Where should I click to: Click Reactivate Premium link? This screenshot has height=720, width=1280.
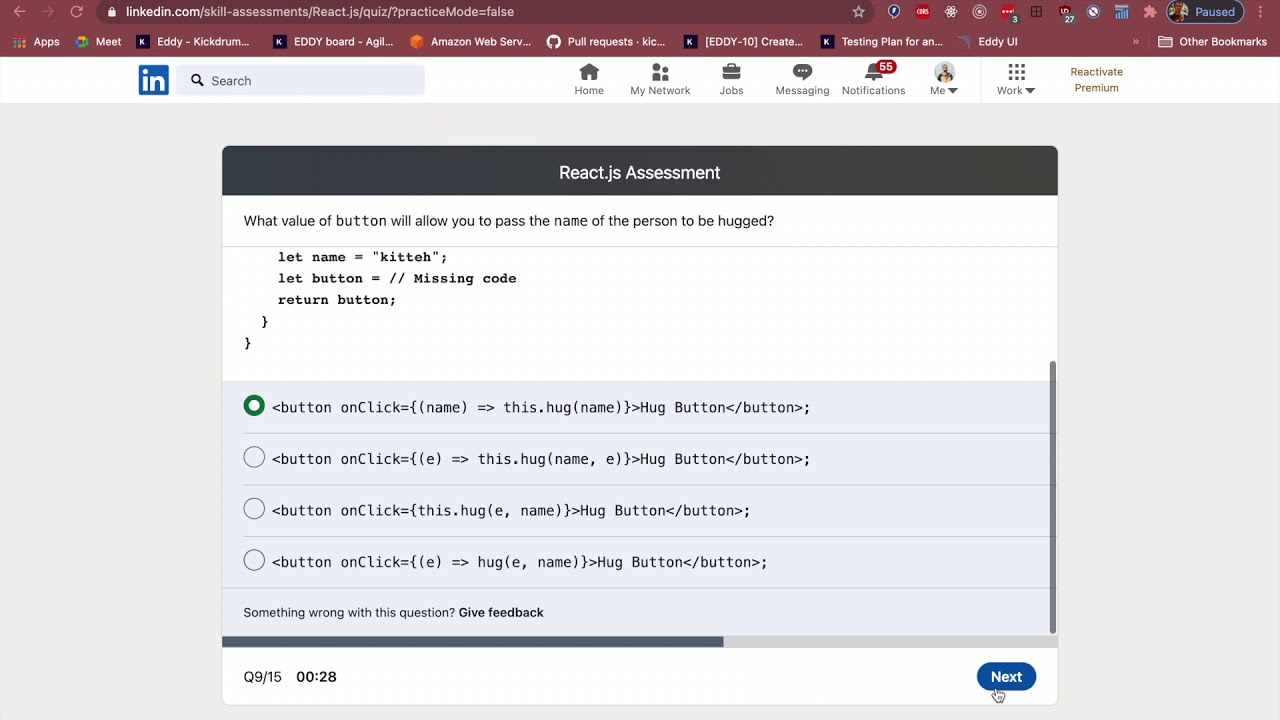tap(1096, 80)
